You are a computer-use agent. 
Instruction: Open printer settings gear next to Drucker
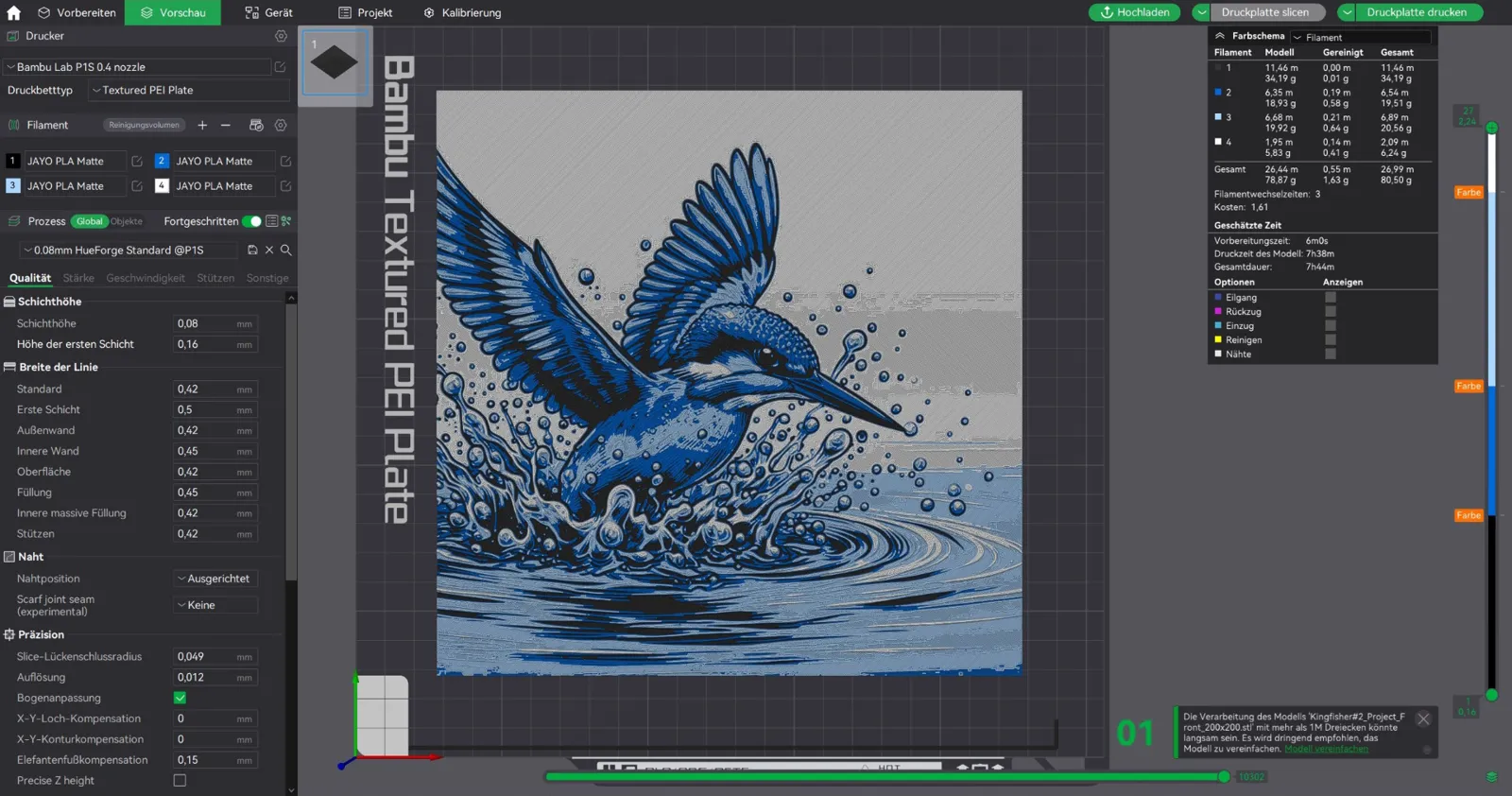click(281, 36)
